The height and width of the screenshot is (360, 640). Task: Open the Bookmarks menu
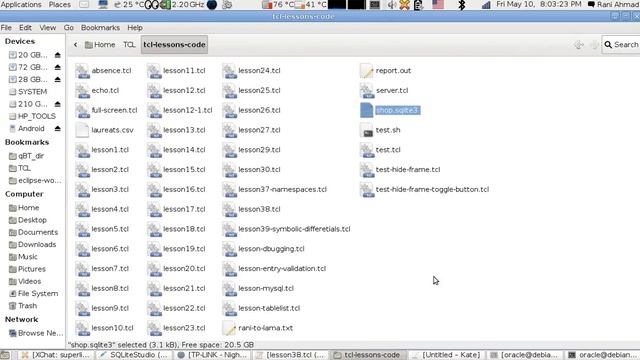pos(100,28)
